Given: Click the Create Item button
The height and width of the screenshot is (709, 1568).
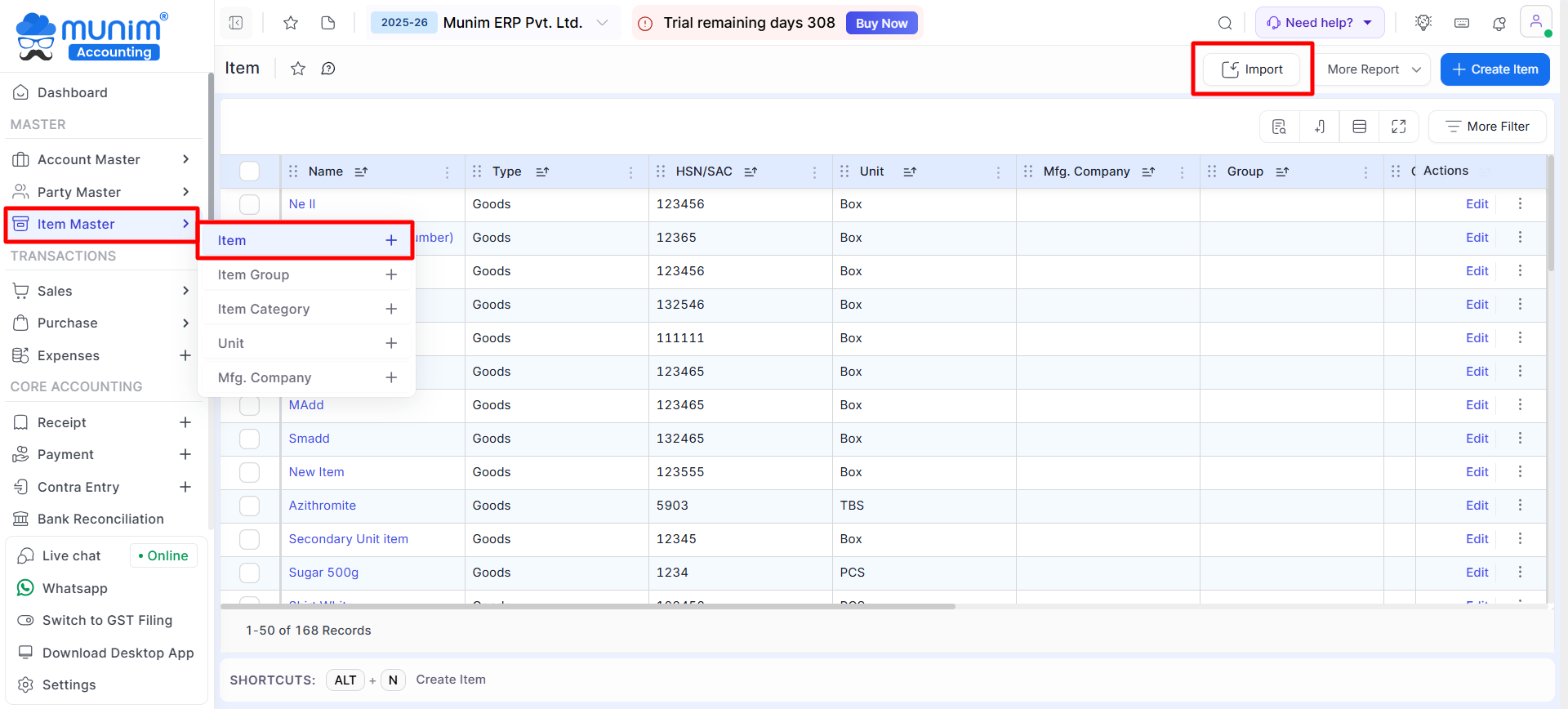Looking at the screenshot, I should [1494, 69].
